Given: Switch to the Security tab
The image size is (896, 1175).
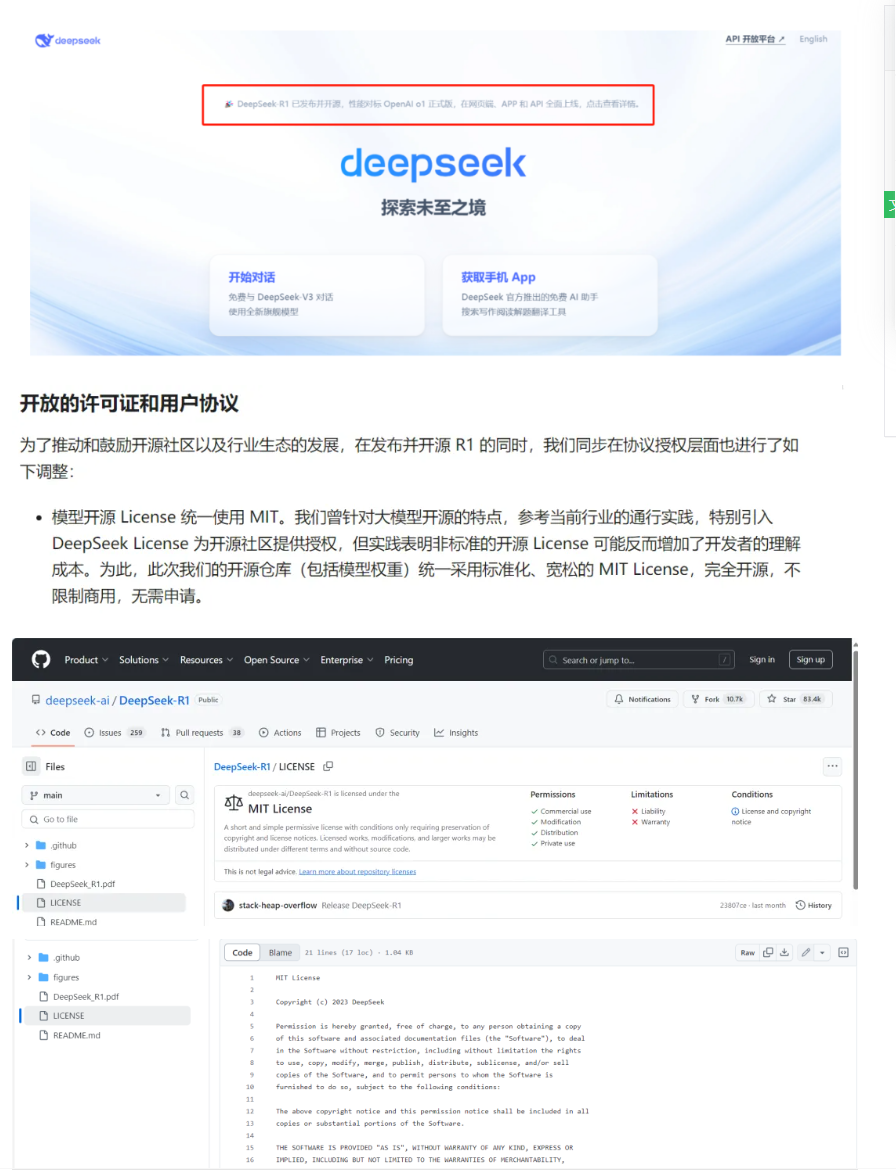Looking at the screenshot, I should 398,733.
